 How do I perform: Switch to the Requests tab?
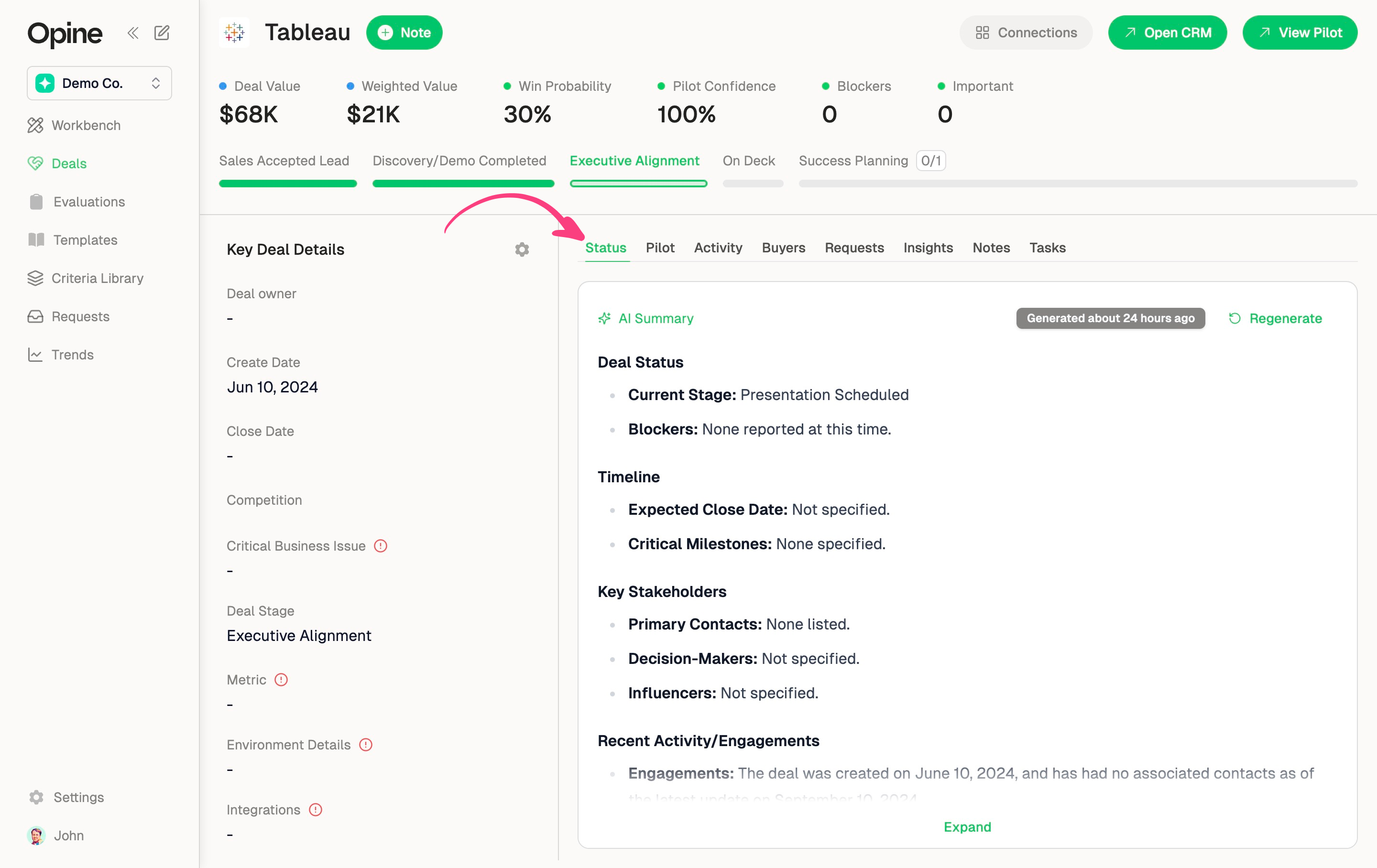(x=854, y=248)
